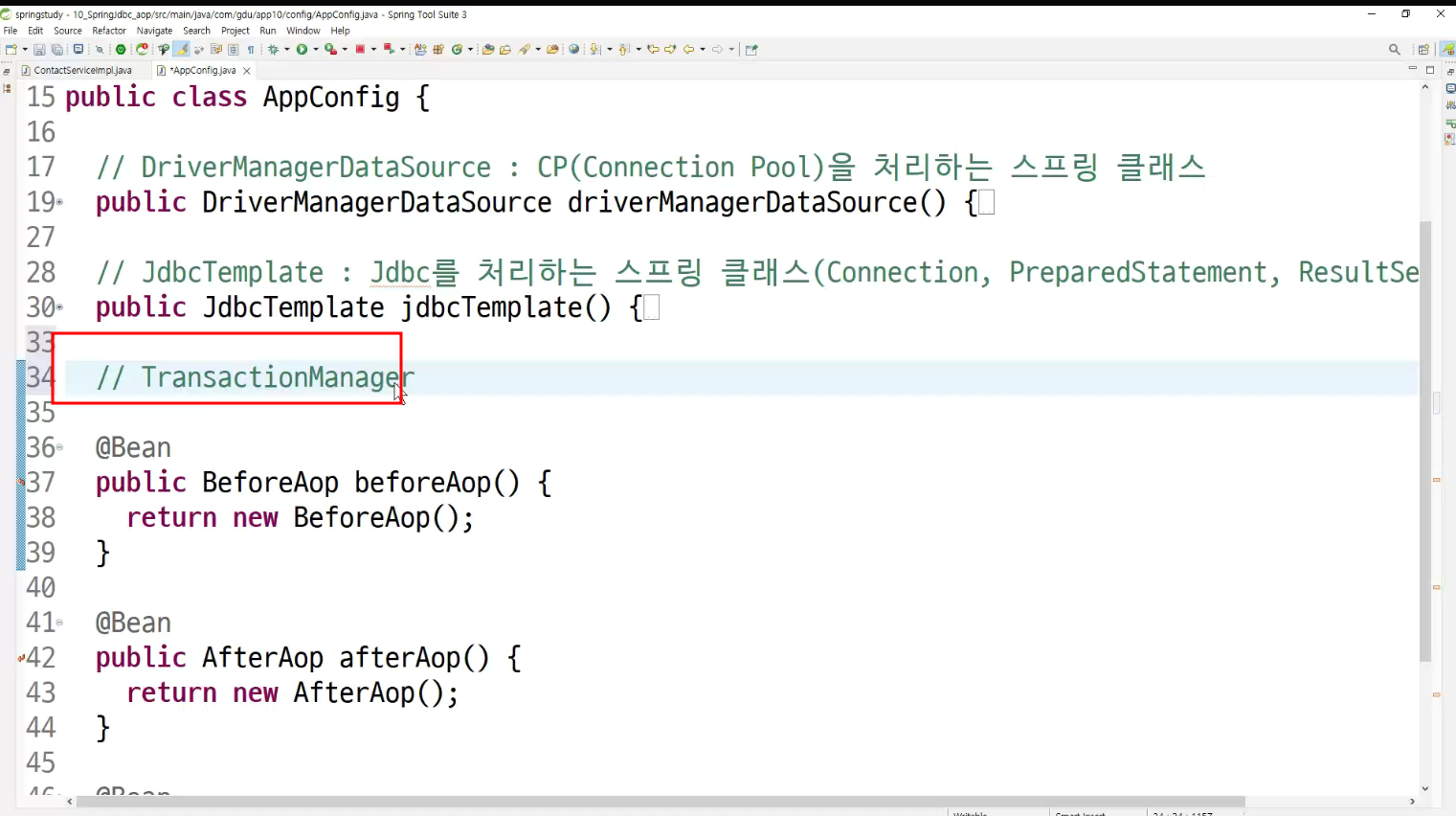This screenshot has height=816, width=1456.
Task: Click the green Boot Dashboard relaunch icon
Action: pos(120,49)
